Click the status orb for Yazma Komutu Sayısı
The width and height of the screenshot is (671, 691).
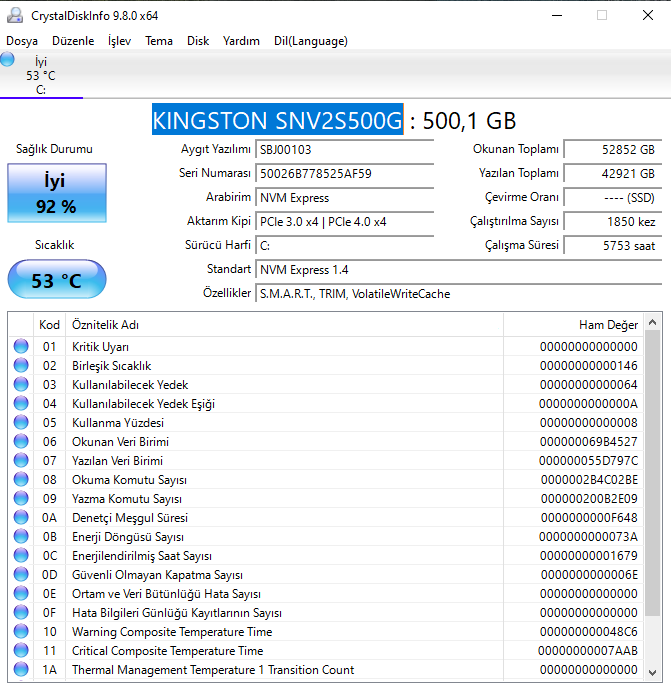click(21, 498)
